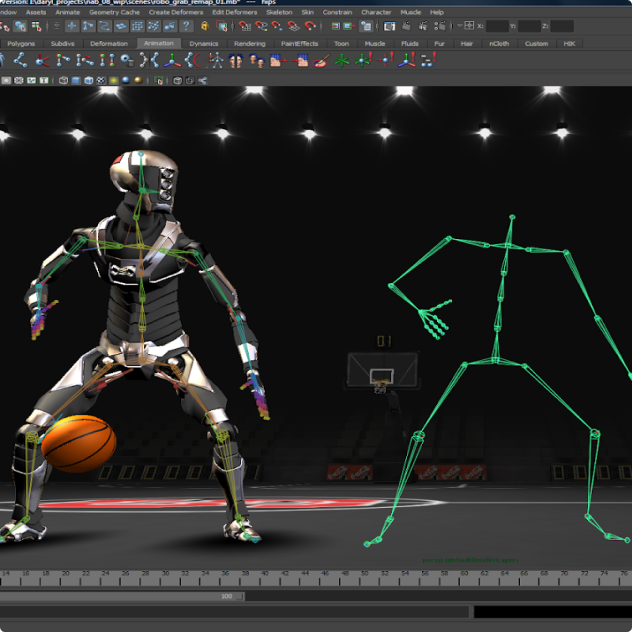Screen dimensions: 632x632
Task: Click the Help menu item
Action: coord(437,12)
